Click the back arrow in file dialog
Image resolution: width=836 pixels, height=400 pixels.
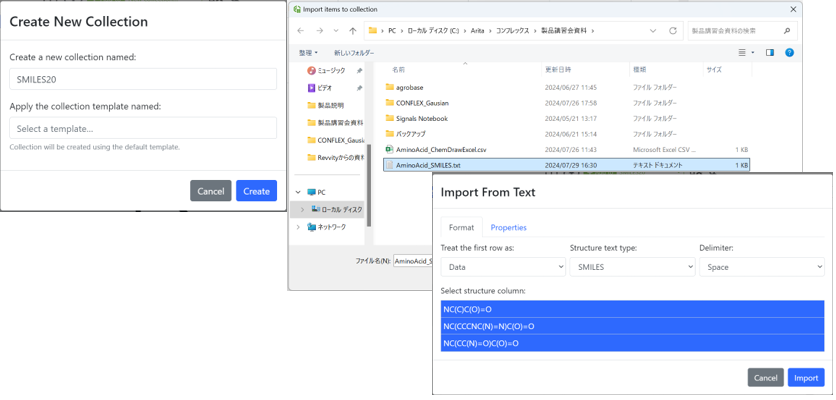tap(300, 31)
